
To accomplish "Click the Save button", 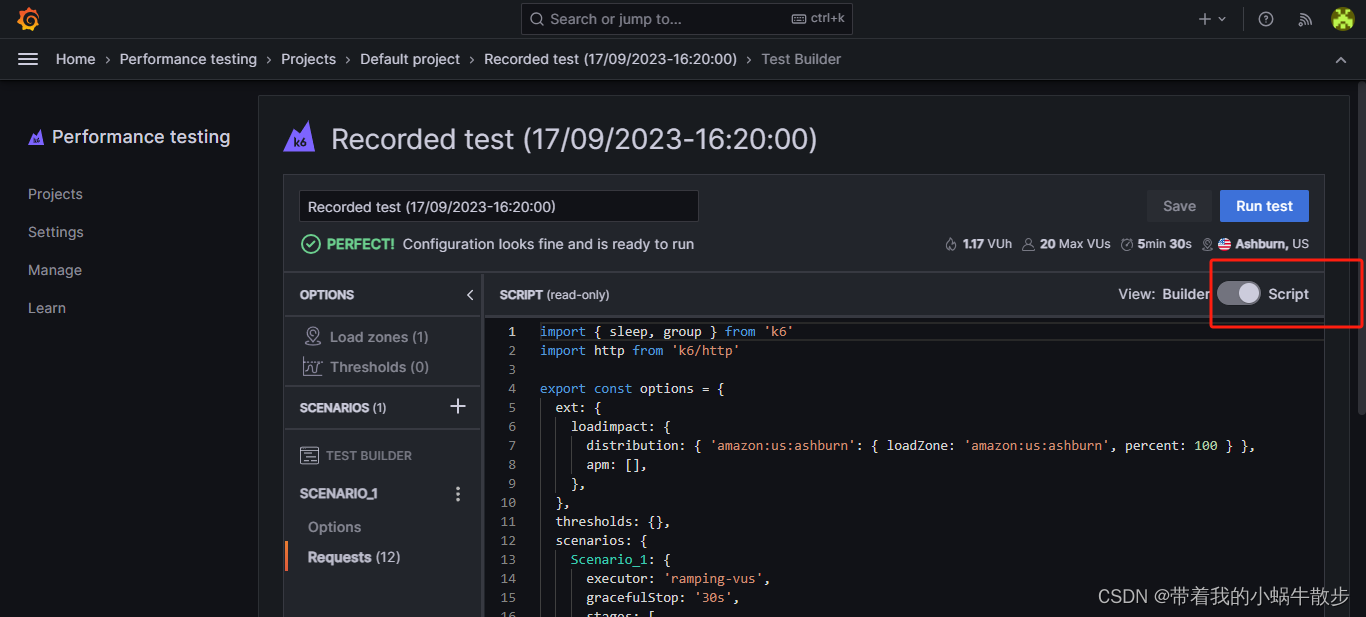I will [x=1179, y=206].
